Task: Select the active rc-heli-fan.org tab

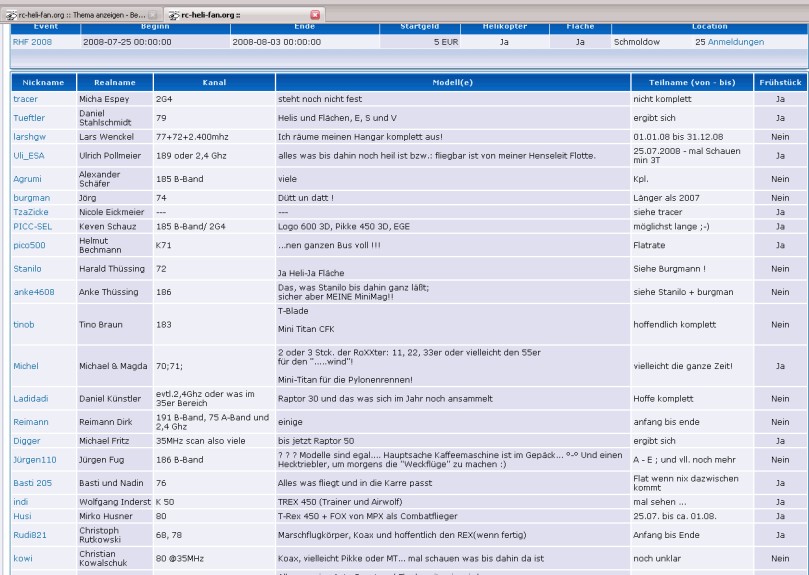Action: tap(244, 15)
